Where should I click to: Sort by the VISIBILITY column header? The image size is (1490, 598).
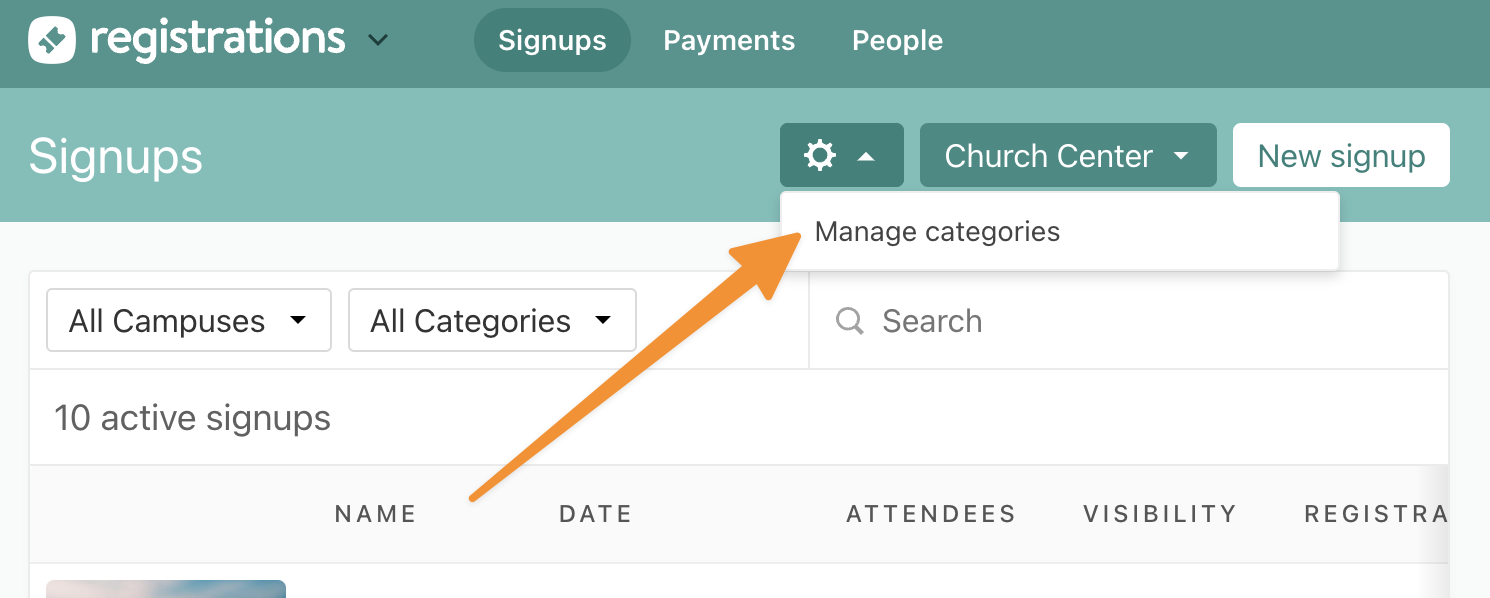pyautogui.click(x=1160, y=514)
